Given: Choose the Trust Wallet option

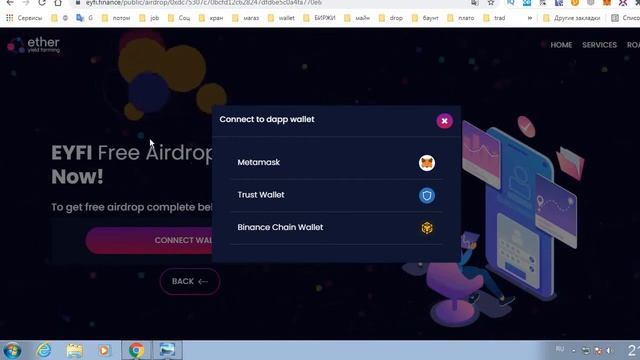Looking at the screenshot, I should 336,195.
